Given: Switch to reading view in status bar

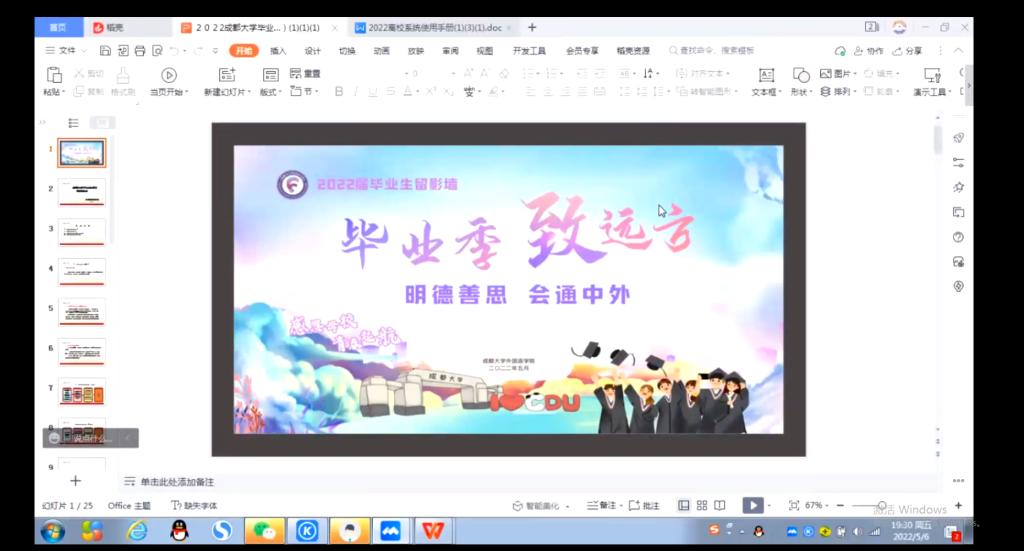Looking at the screenshot, I should [x=720, y=506].
